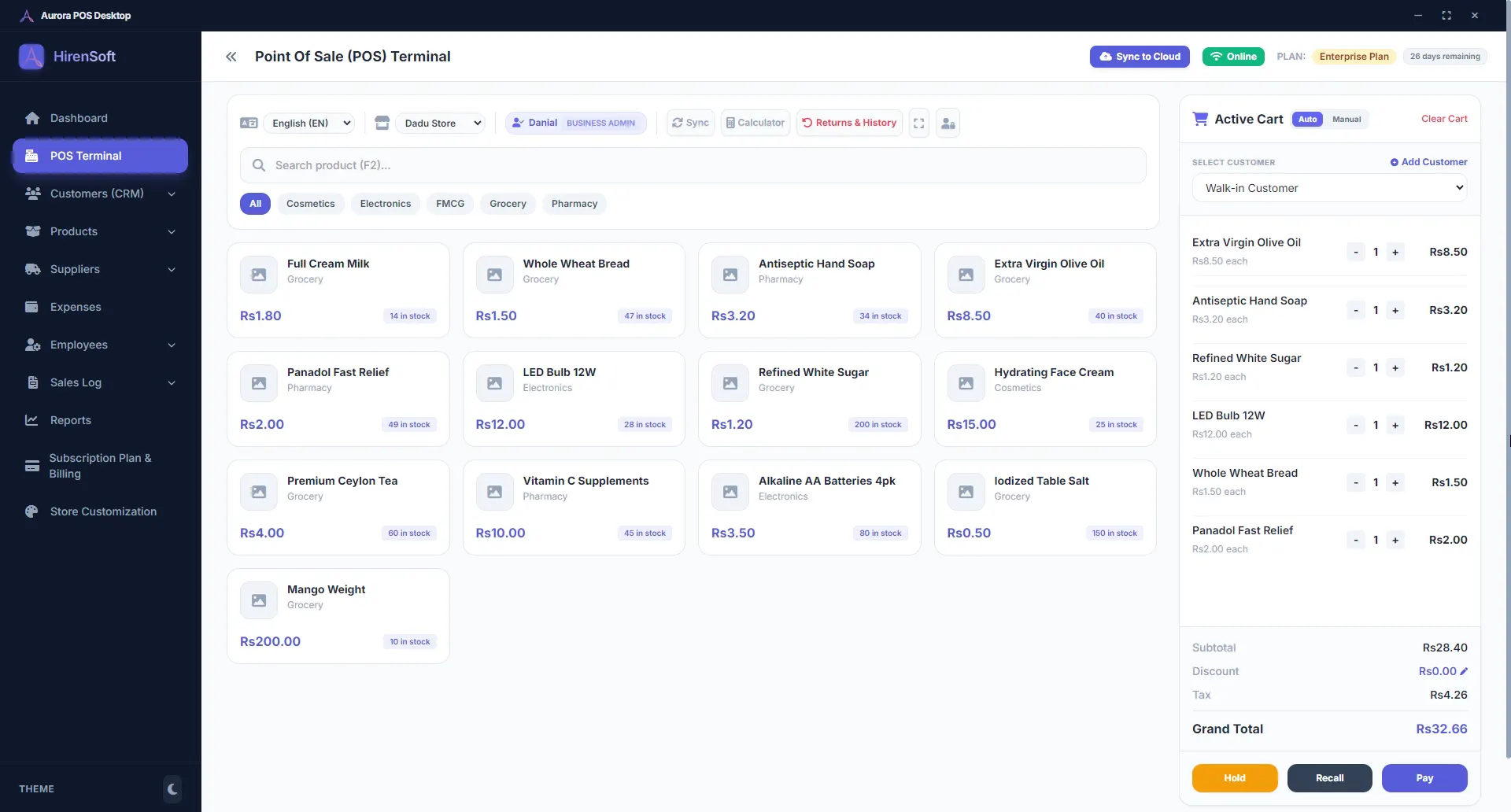Click the orange Hold button

click(x=1235, y=778)
